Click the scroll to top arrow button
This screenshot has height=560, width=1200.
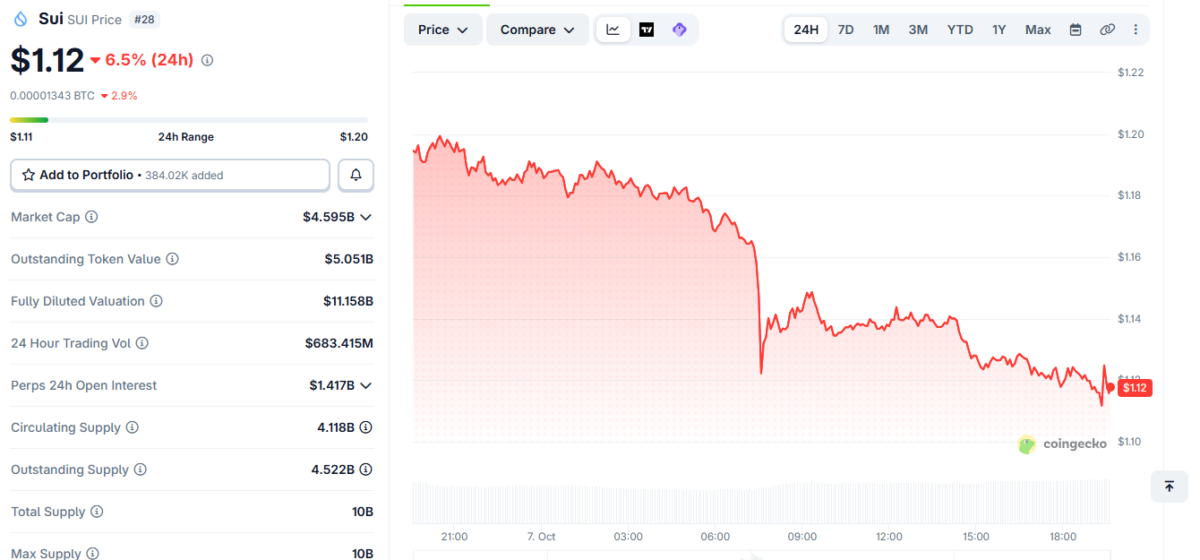pyautogui.click(x=1169, y=486)
